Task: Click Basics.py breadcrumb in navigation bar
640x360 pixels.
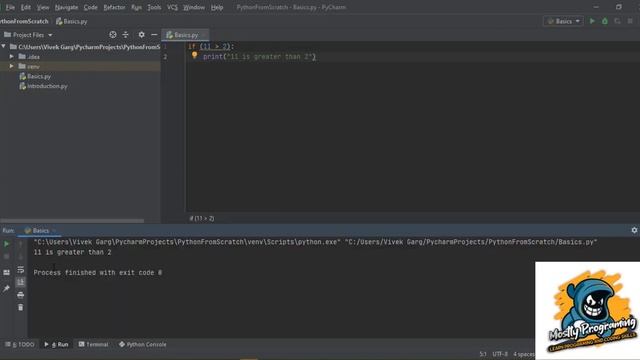Action: [71, 21]
